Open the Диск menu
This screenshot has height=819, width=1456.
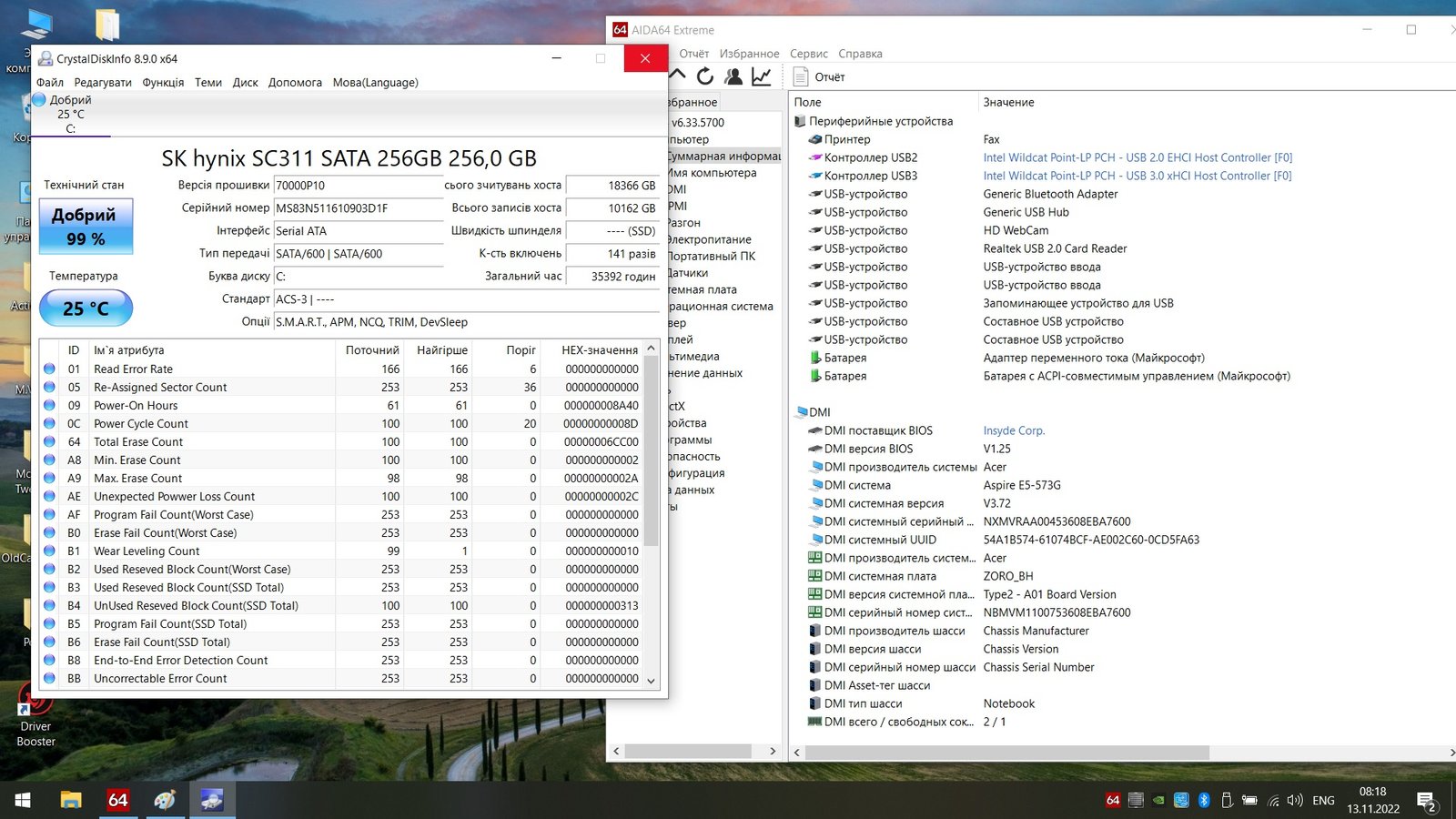[246, 82]
